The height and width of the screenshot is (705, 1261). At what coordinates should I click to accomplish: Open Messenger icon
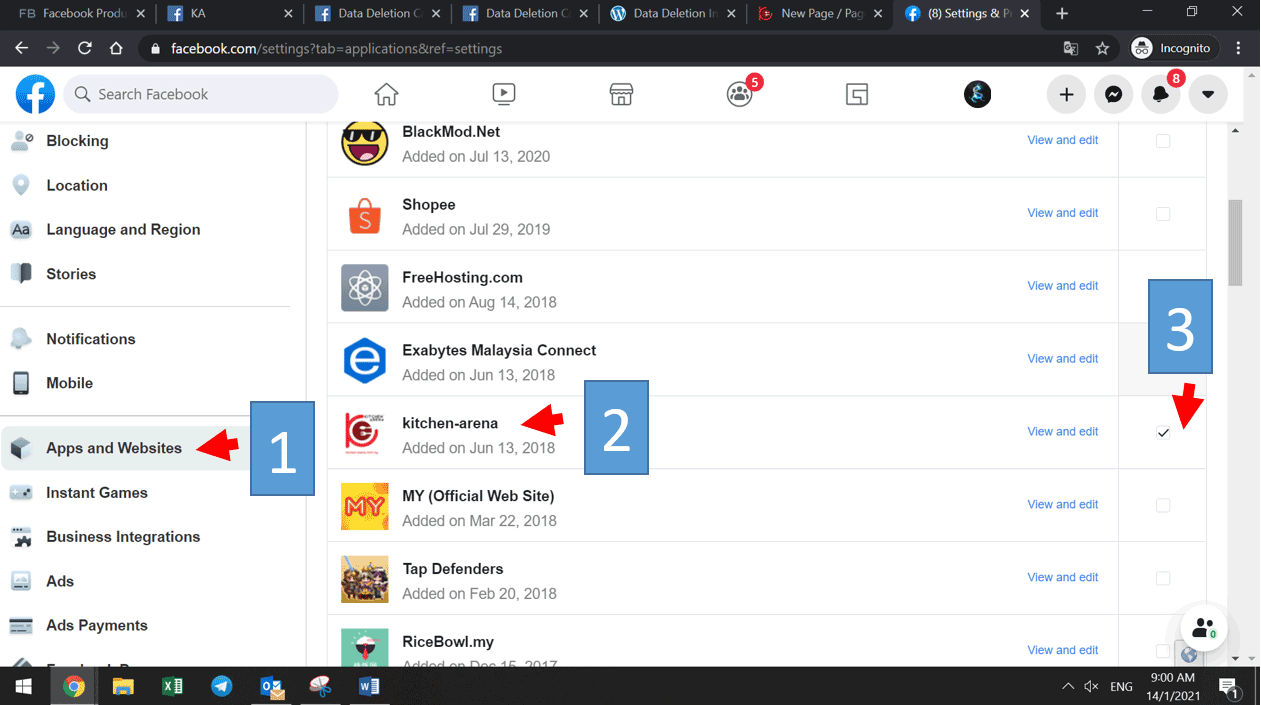pos(1113,94)
